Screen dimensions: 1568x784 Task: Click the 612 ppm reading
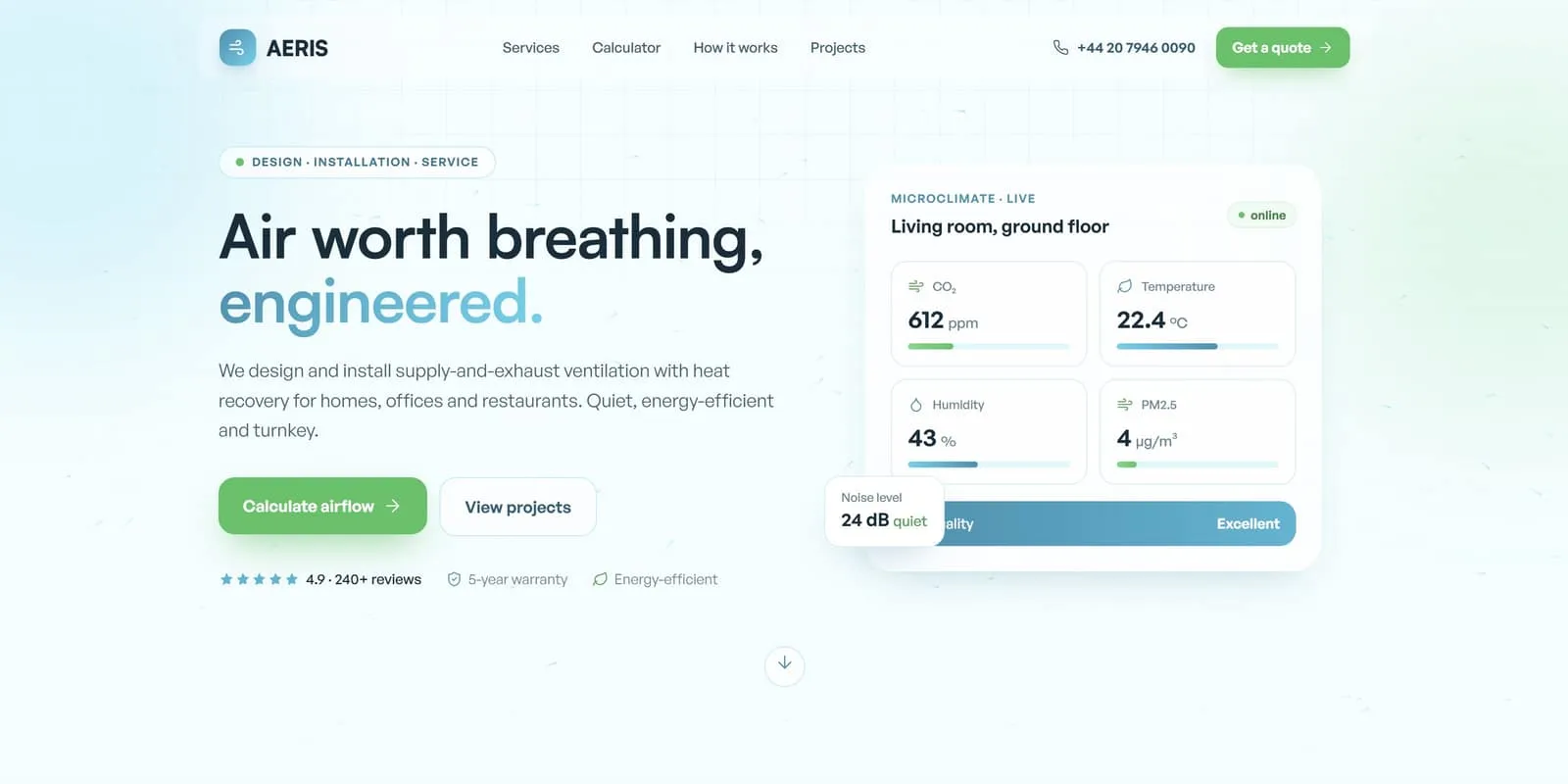pyautogui.click(x=943, y=320)
